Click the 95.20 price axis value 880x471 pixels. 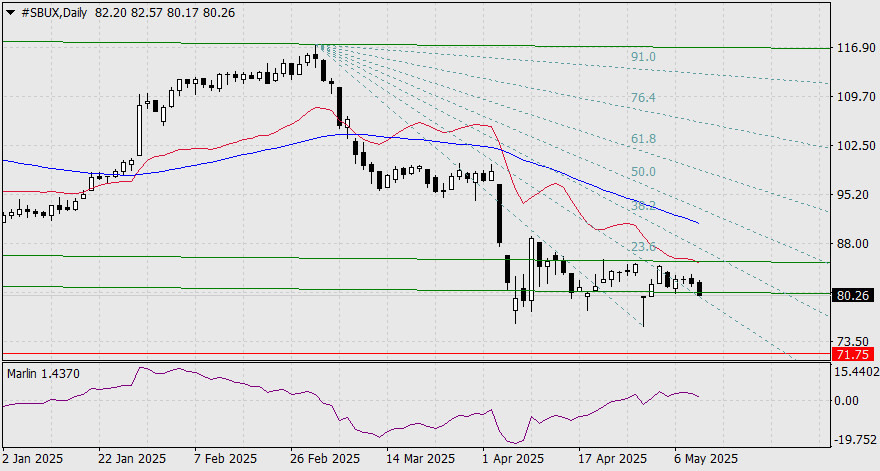pos(852,194)
